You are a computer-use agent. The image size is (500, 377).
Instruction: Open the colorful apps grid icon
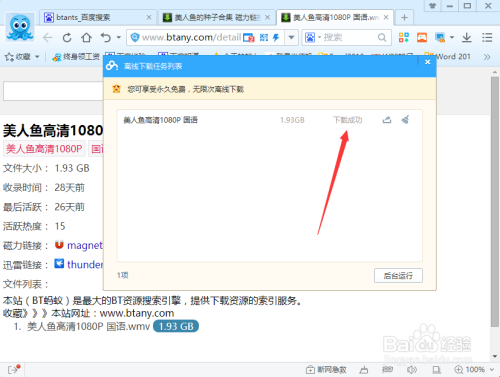click(404, 37)
